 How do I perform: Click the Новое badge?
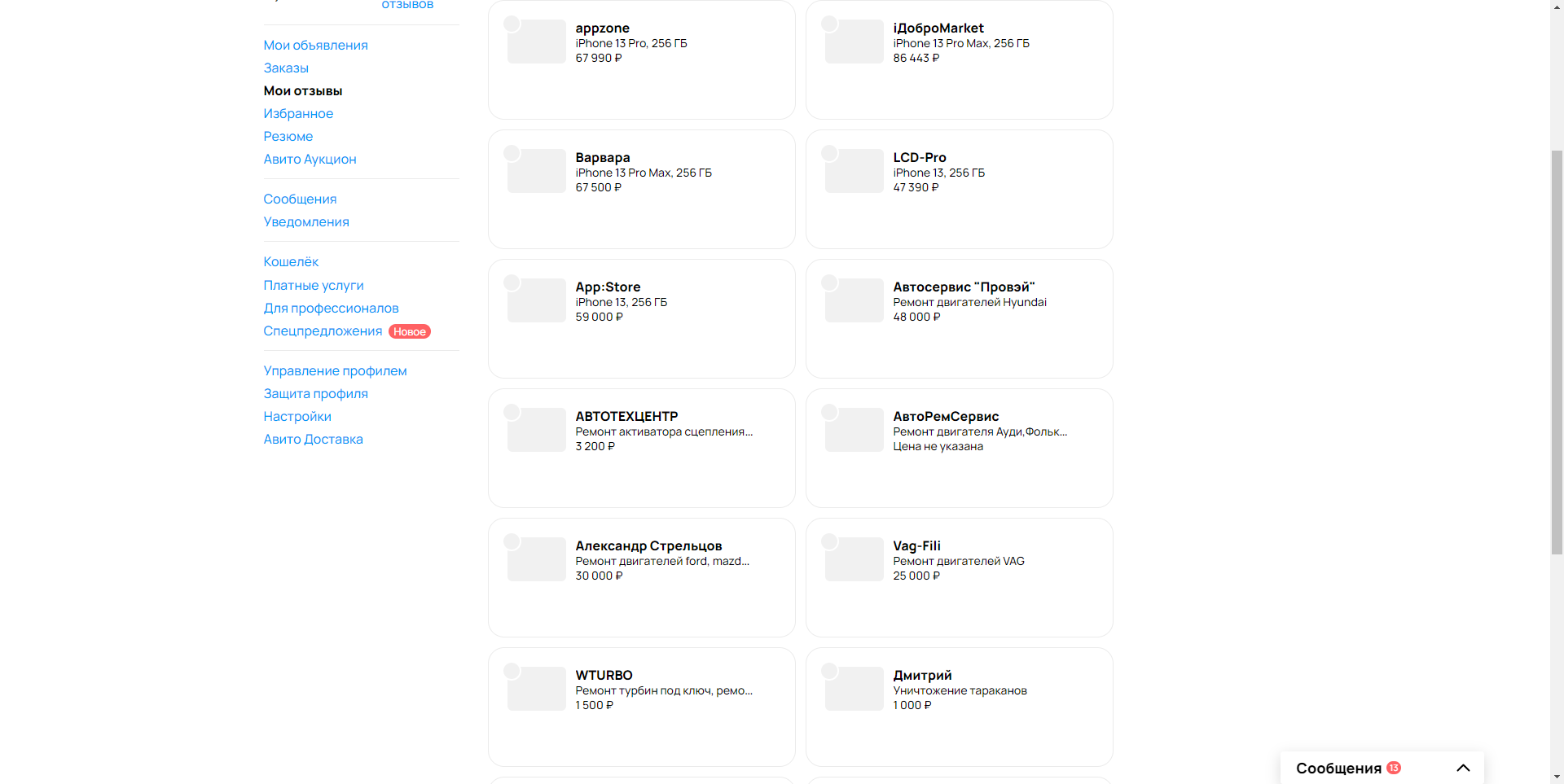410,331
